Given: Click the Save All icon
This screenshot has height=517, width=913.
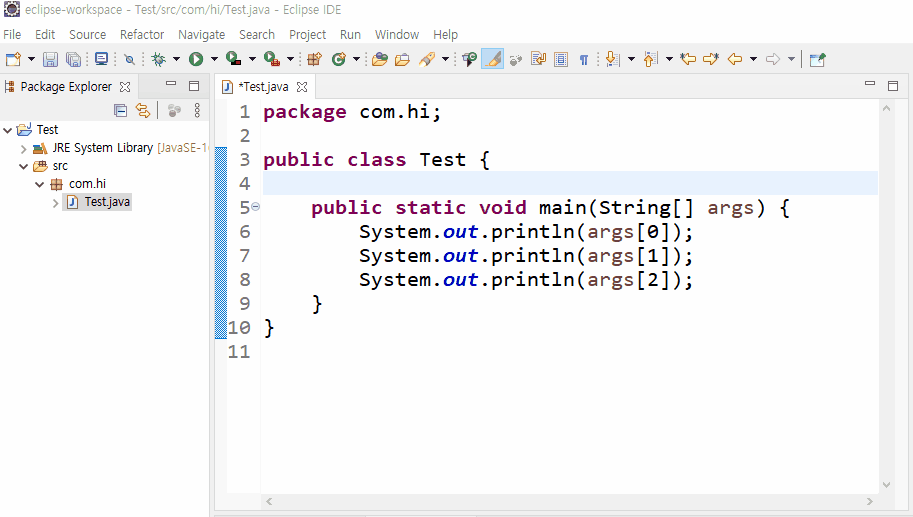Looking at the screenshot, I should coord(73,59).
